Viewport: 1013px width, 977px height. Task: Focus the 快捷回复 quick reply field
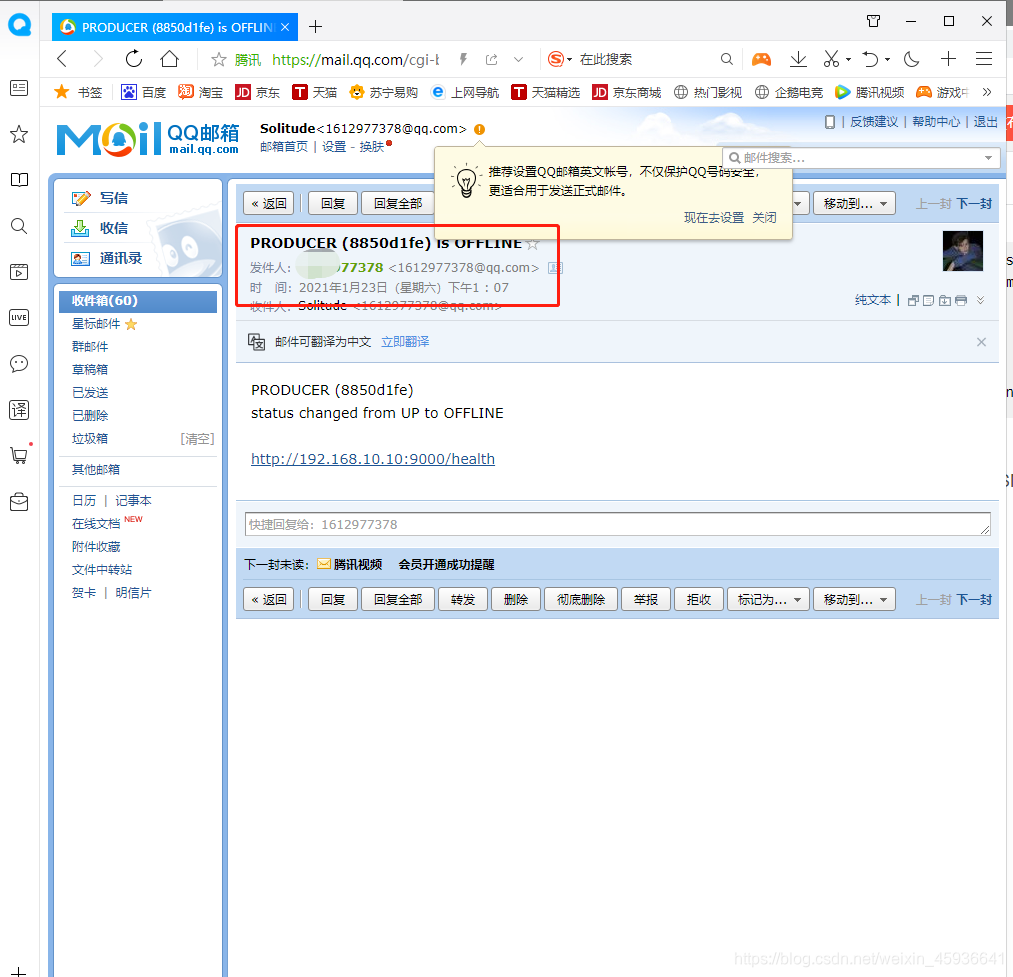(618, 524)
